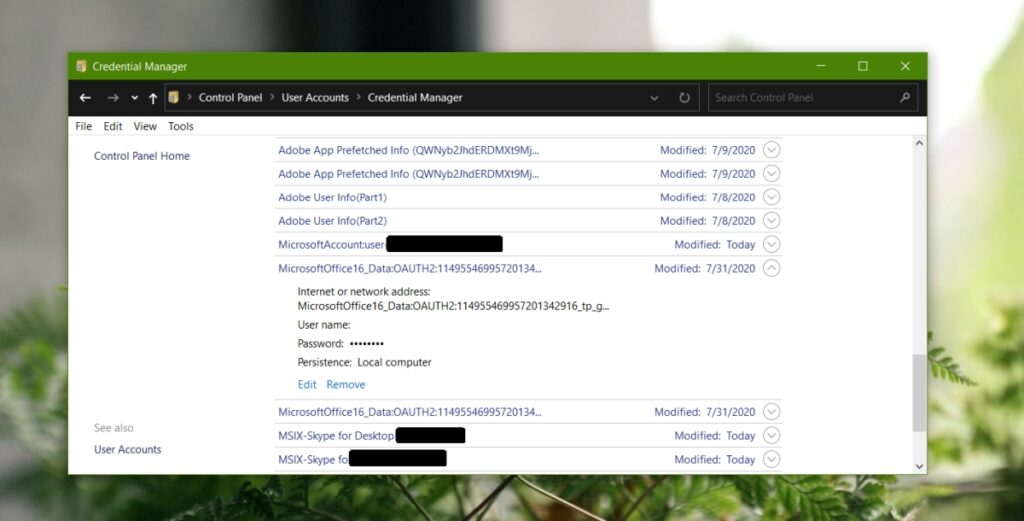Screen dimensions: 1024x521
Task: Select the Adobe User Info(Part1) entry name
Action: pos(332,197)
